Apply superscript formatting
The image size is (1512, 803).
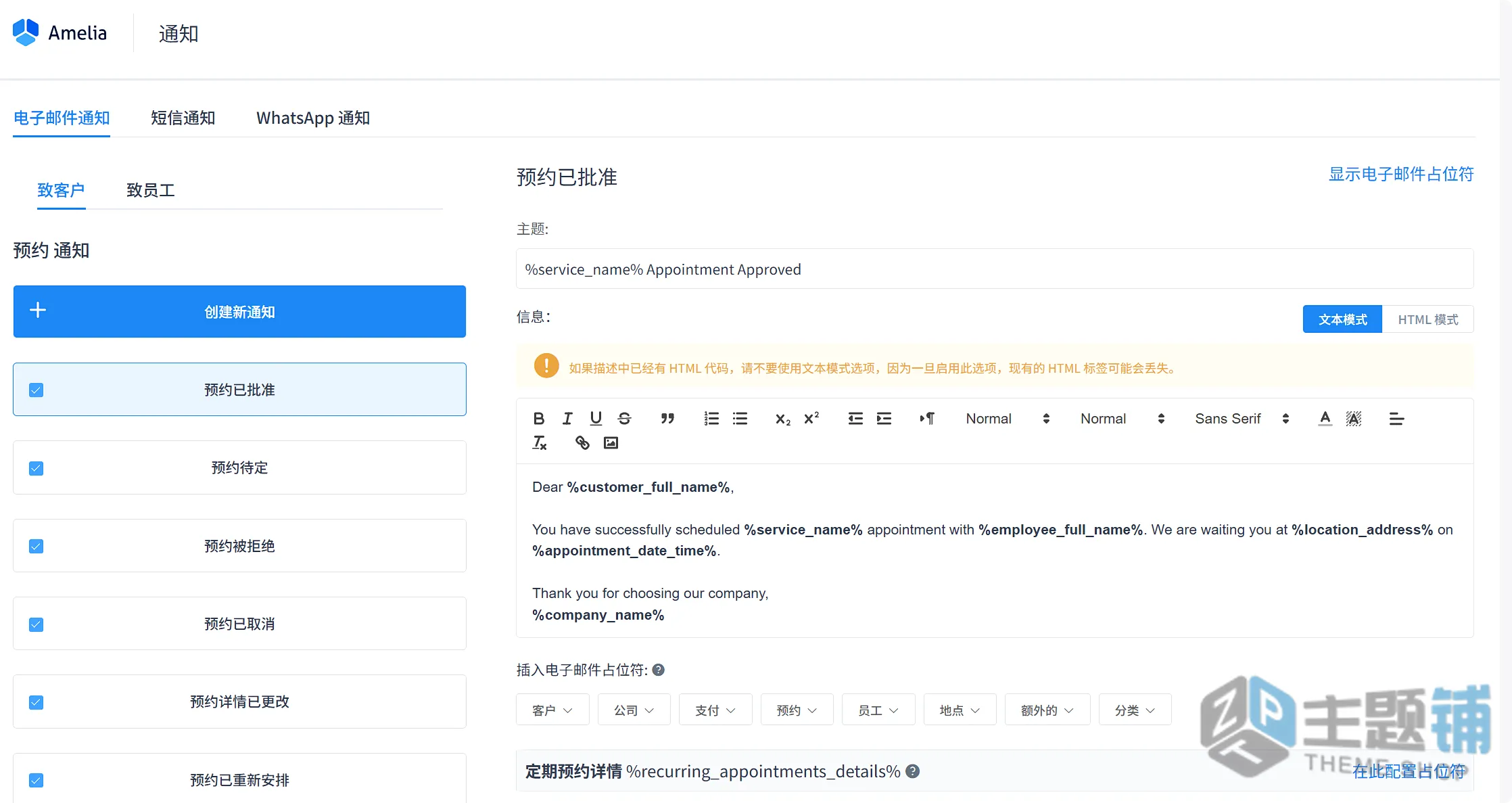811,419
